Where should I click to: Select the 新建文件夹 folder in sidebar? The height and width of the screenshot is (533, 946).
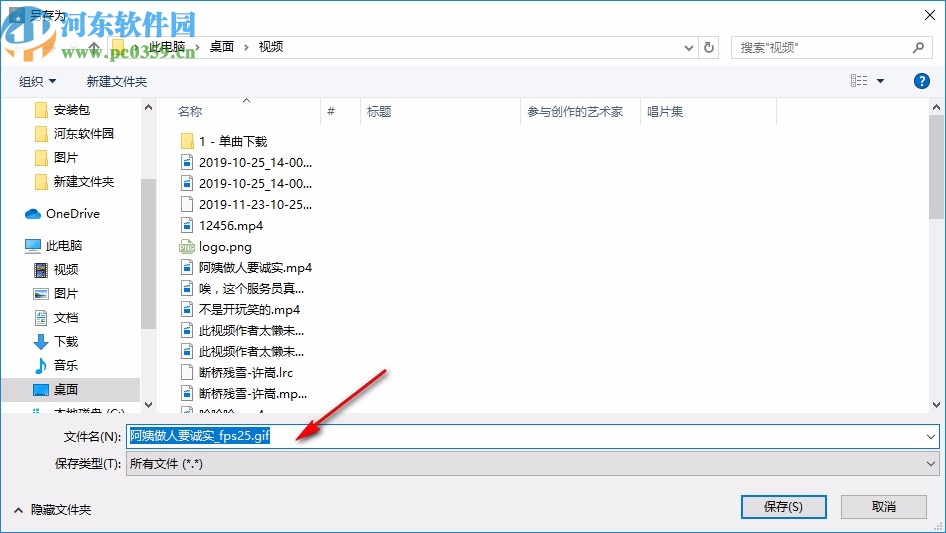[x=83, y=182]
